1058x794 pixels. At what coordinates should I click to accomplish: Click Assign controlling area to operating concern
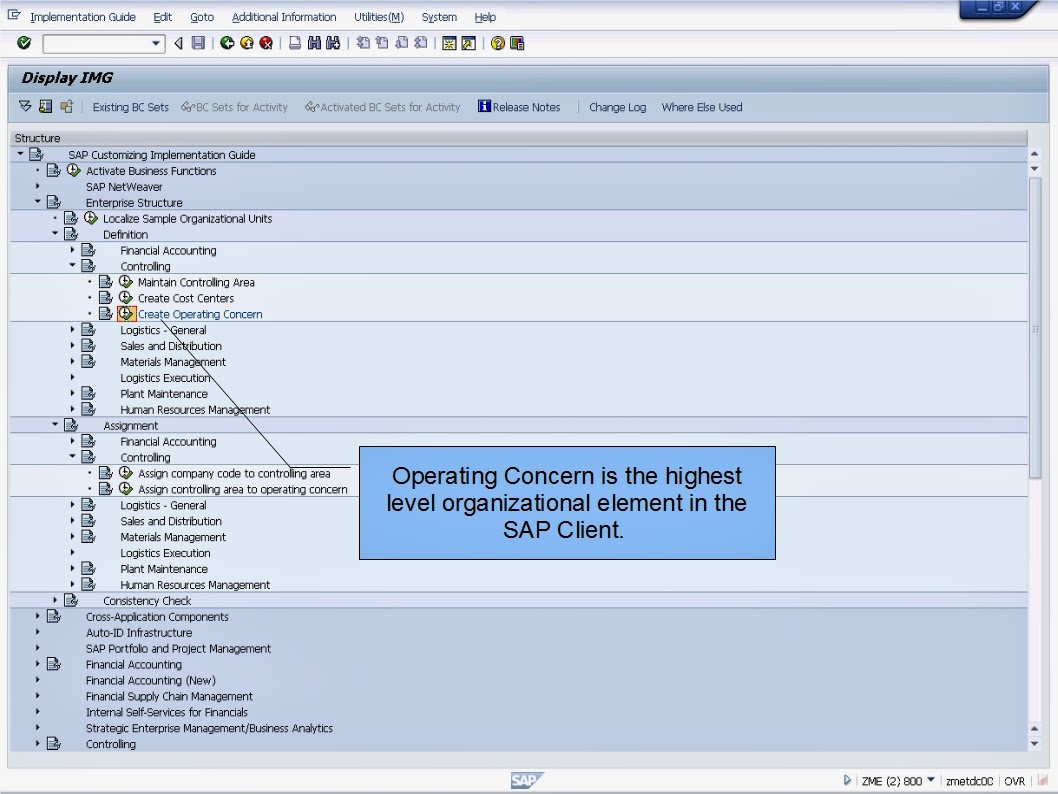click(x=244, y=489)
